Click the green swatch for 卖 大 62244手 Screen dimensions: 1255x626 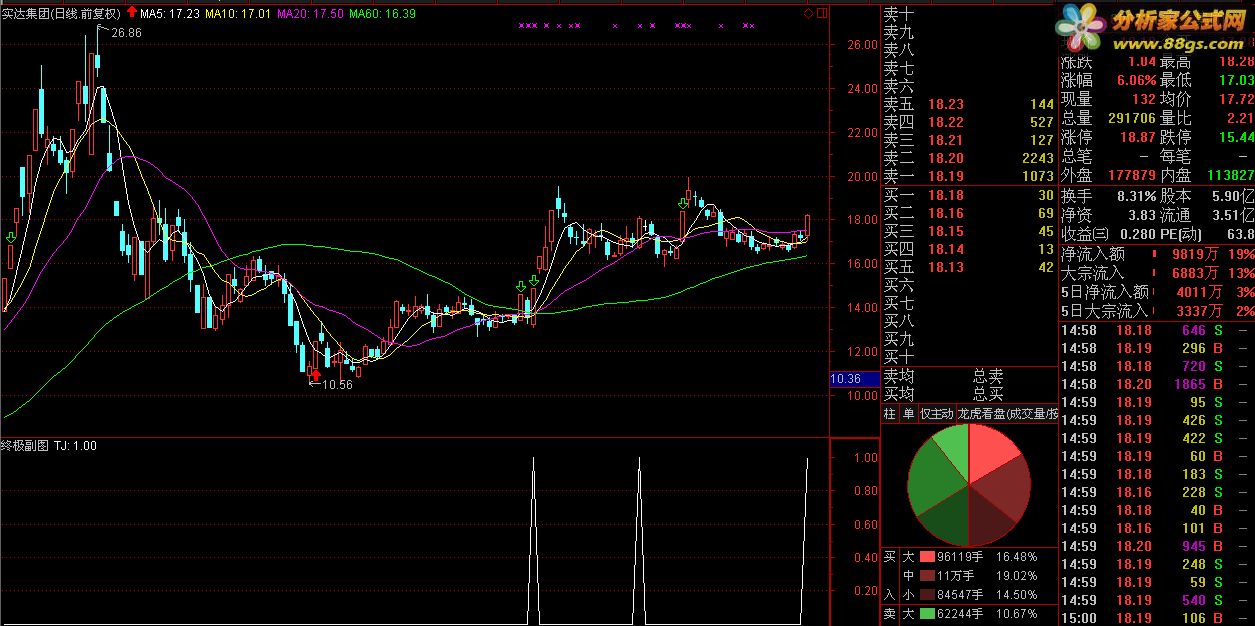pos(927,614)
